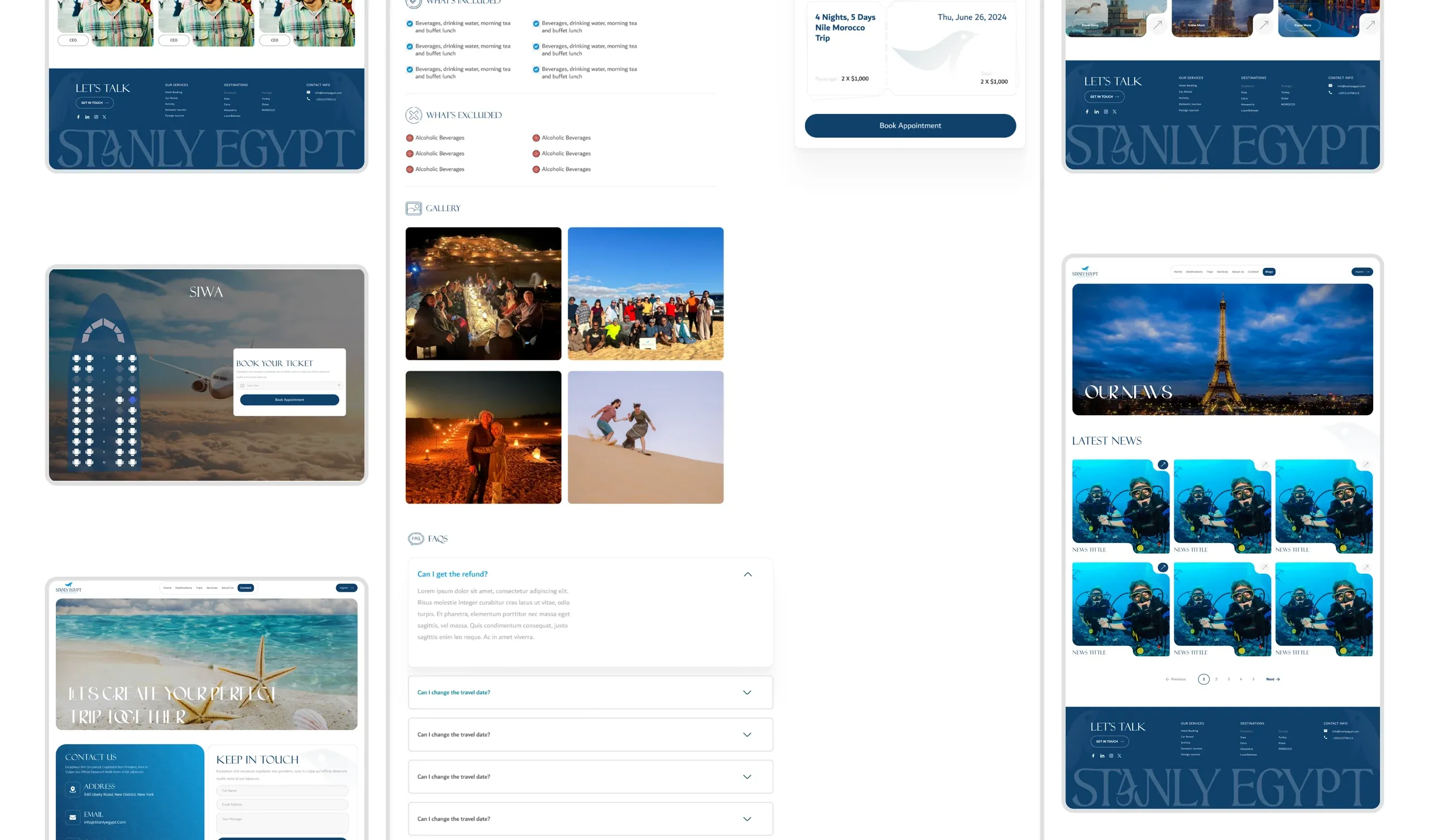
Task: Open the gallery photo of the couple running down a dune
Action: [645, 437]
